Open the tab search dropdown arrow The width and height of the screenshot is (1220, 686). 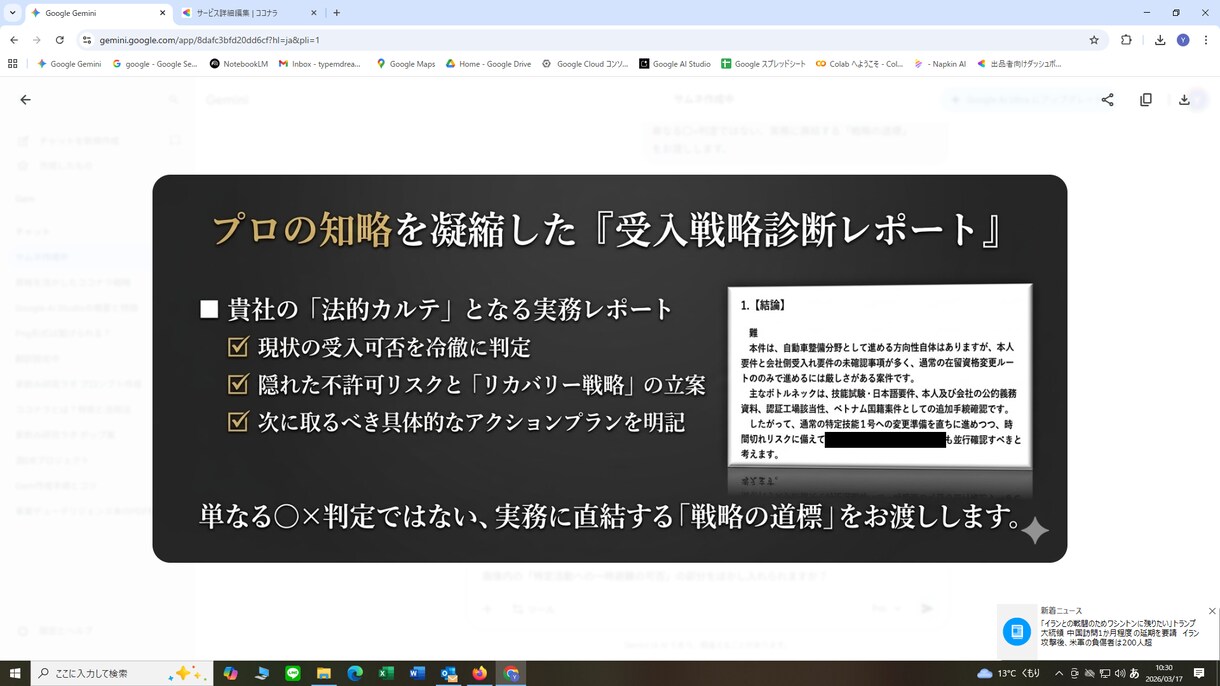(12, 13)
